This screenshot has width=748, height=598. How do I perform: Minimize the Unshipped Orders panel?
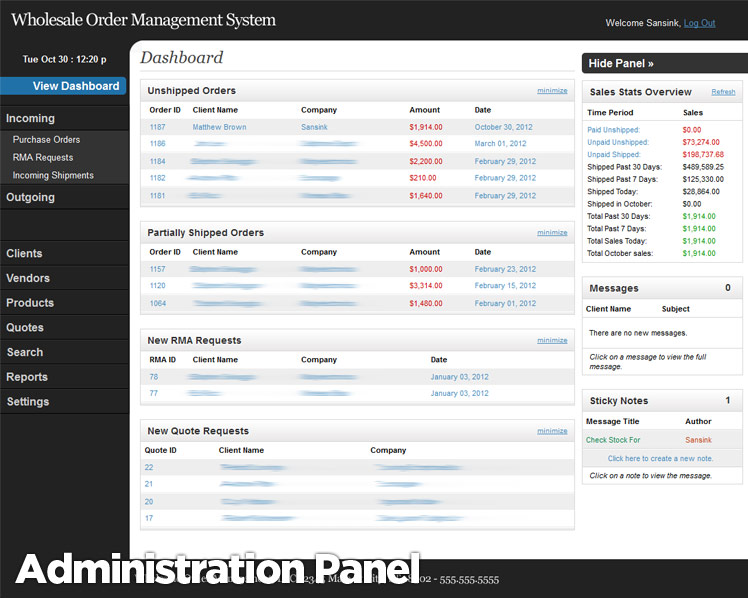click(x=551, y=91)
